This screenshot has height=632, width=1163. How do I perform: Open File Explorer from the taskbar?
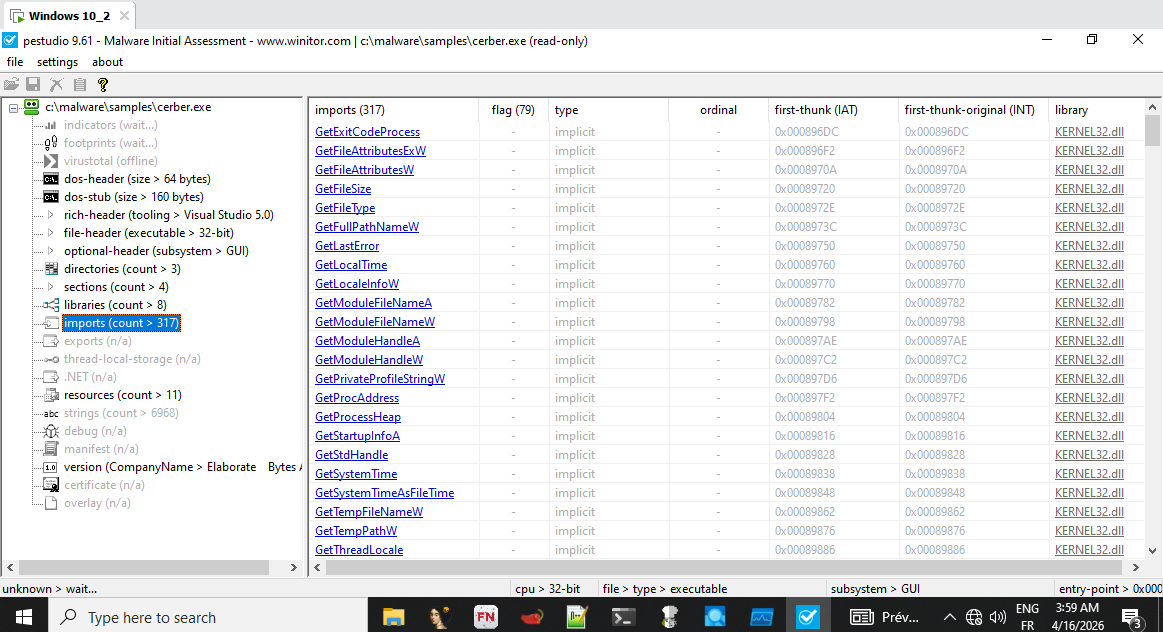point(393,616)
